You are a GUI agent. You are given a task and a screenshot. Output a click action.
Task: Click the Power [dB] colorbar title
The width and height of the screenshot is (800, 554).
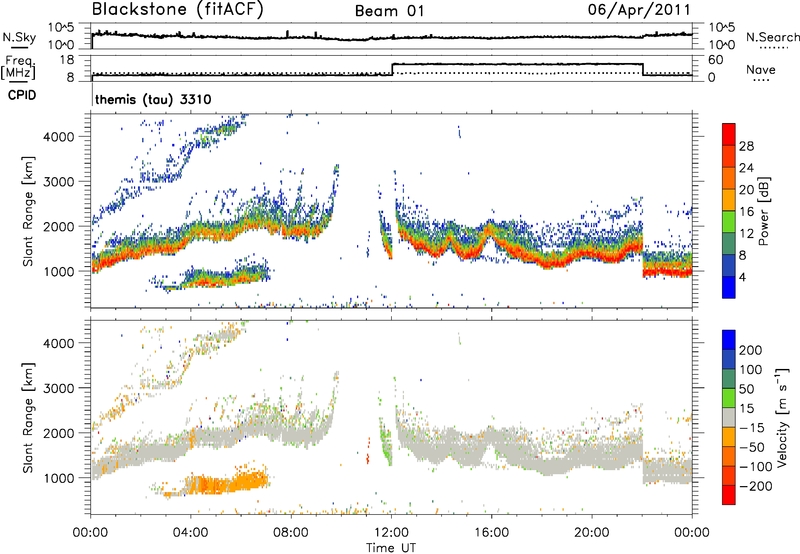tap(764, 211)
